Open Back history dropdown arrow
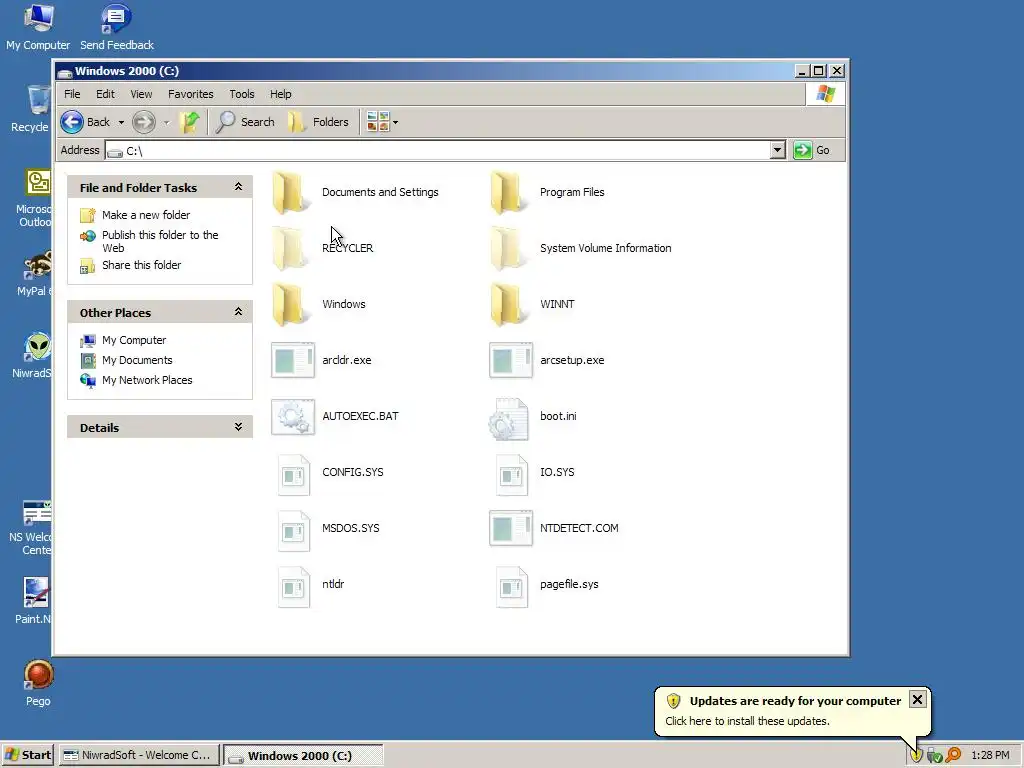Image resolution: width=1024 pixels, height=768 pixels. point(121,123)
